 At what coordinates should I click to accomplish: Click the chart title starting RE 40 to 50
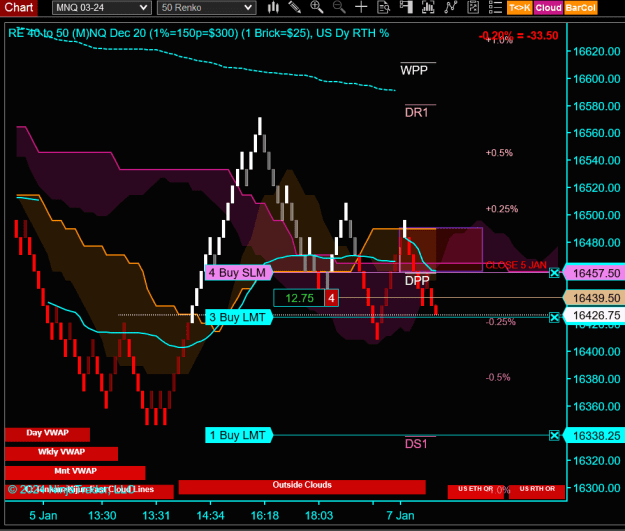click(x=199, y=33)
